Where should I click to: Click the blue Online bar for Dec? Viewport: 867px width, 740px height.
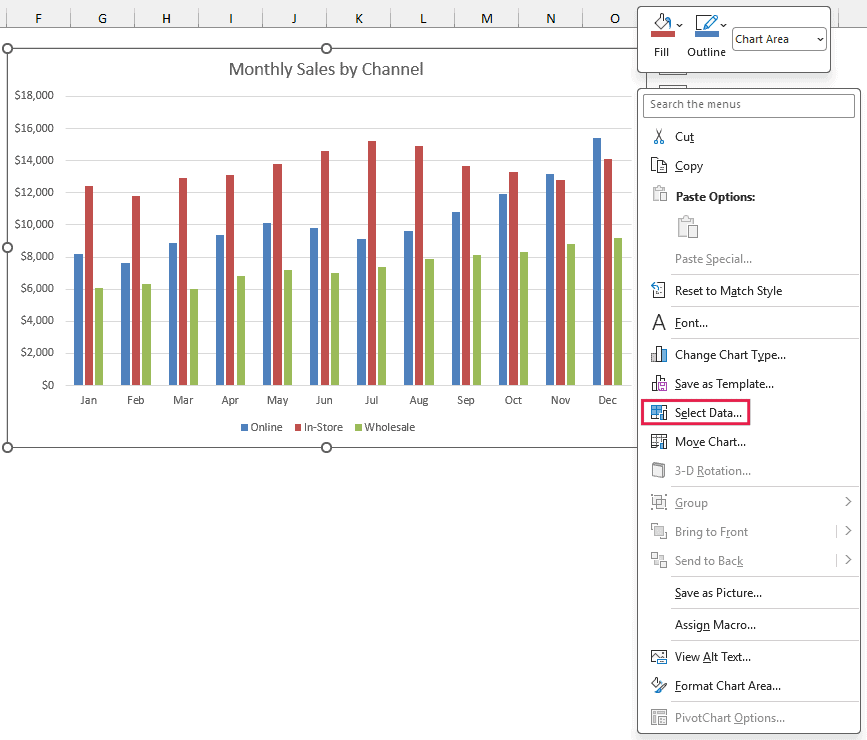coord(597,261)
